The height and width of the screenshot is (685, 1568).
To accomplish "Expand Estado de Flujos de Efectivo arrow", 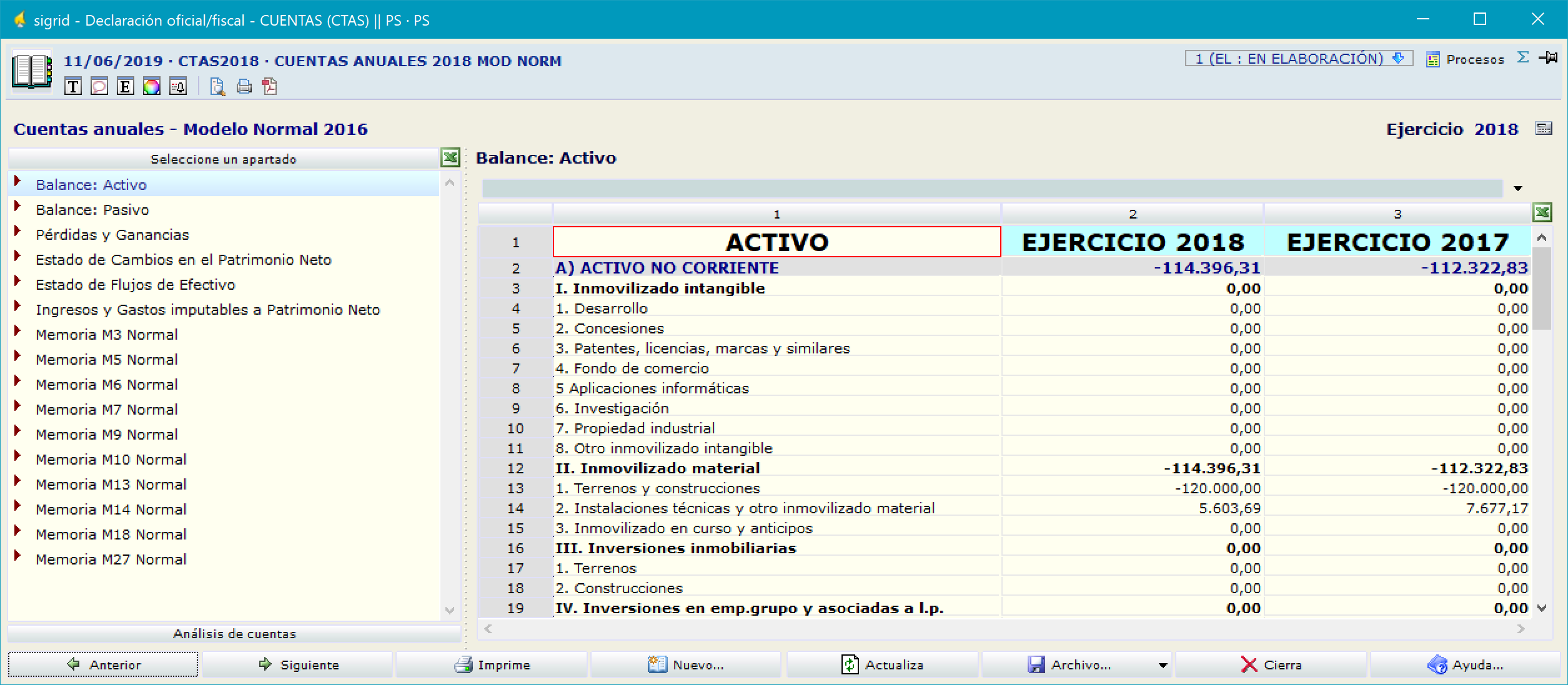I will click(17, 281).
